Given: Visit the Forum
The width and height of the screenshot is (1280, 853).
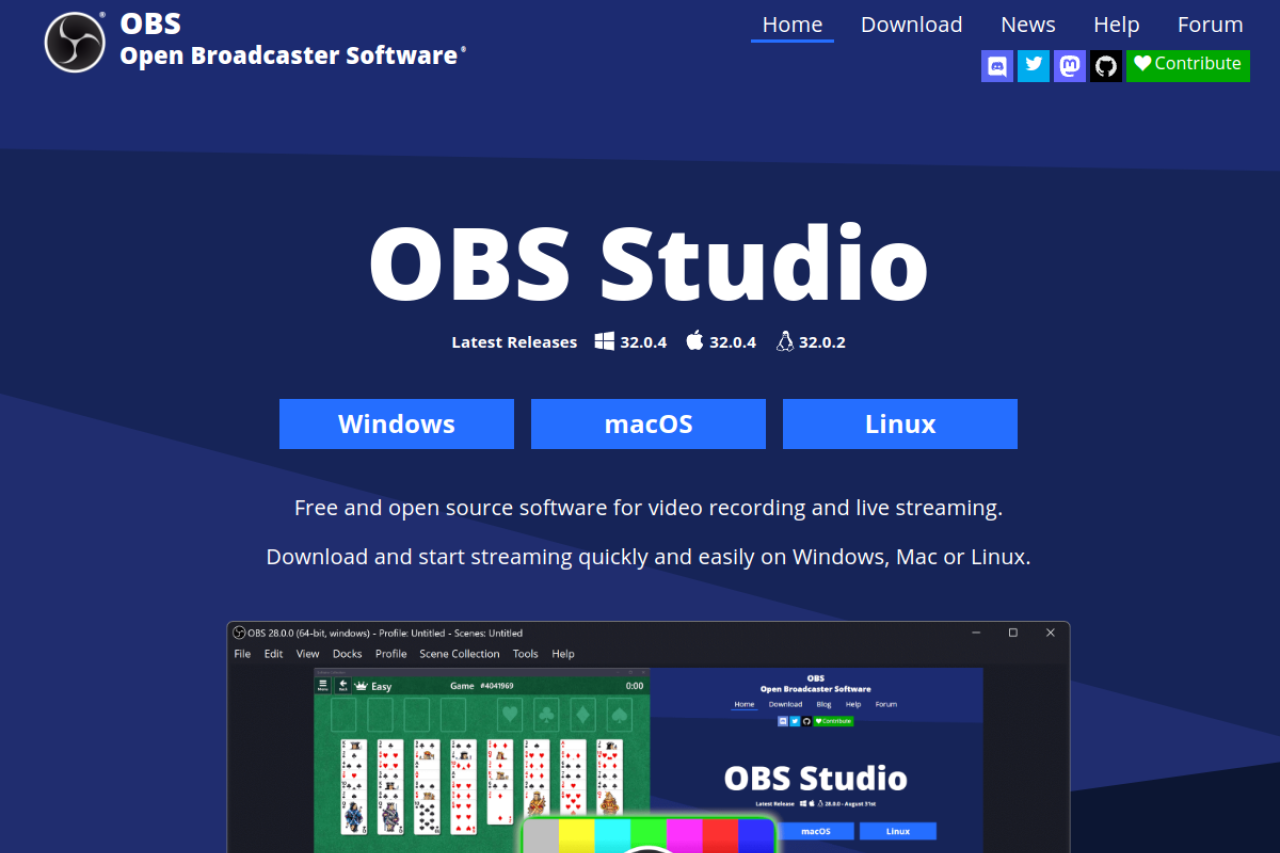Looking at the screenshot, I should pos(1209,24).
